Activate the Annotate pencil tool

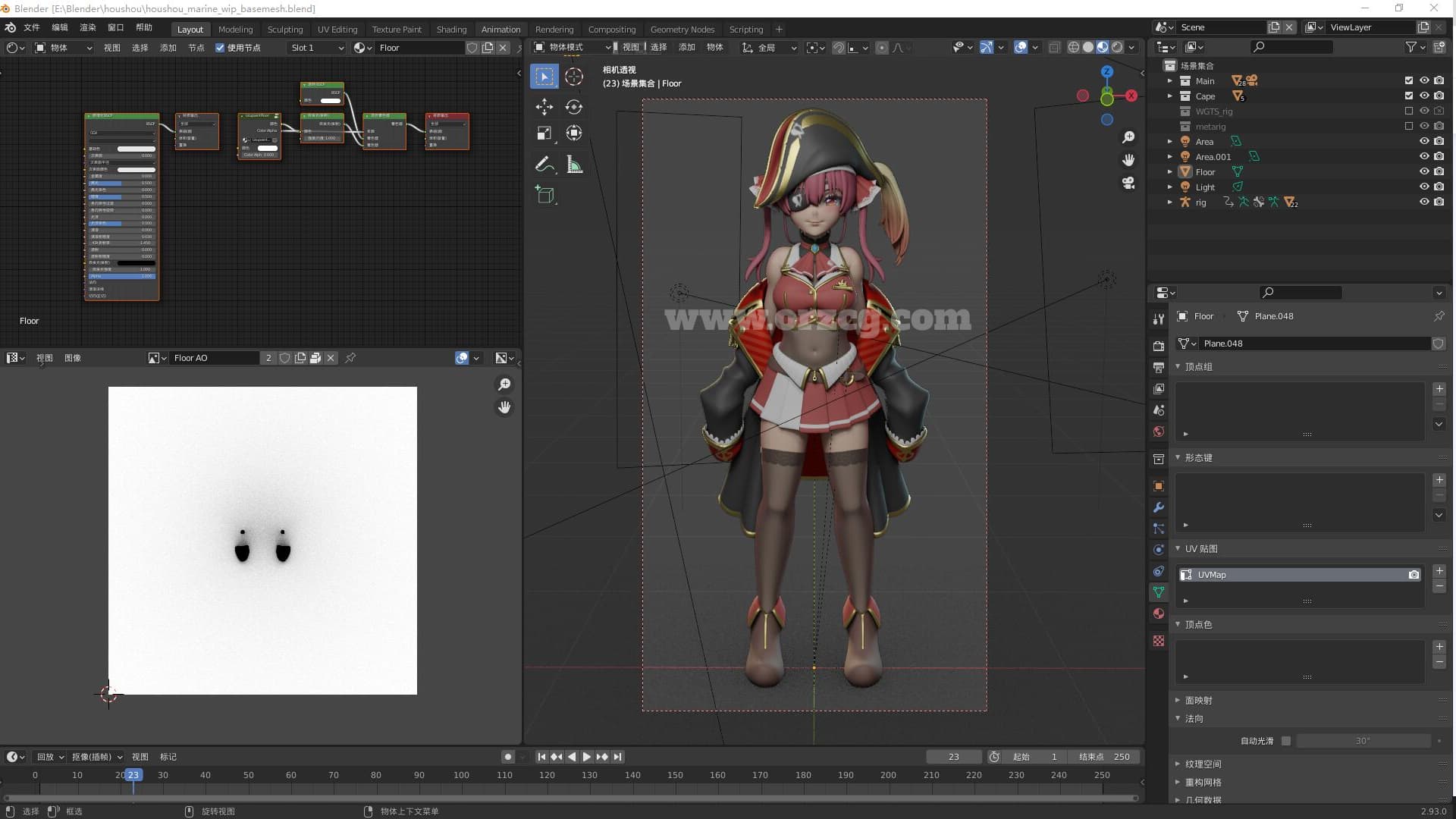click(544, 165)
